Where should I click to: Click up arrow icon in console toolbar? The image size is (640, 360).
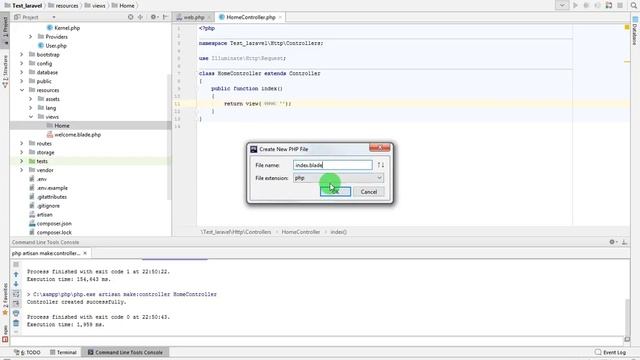pyautogui.click(x=16, y=274)
